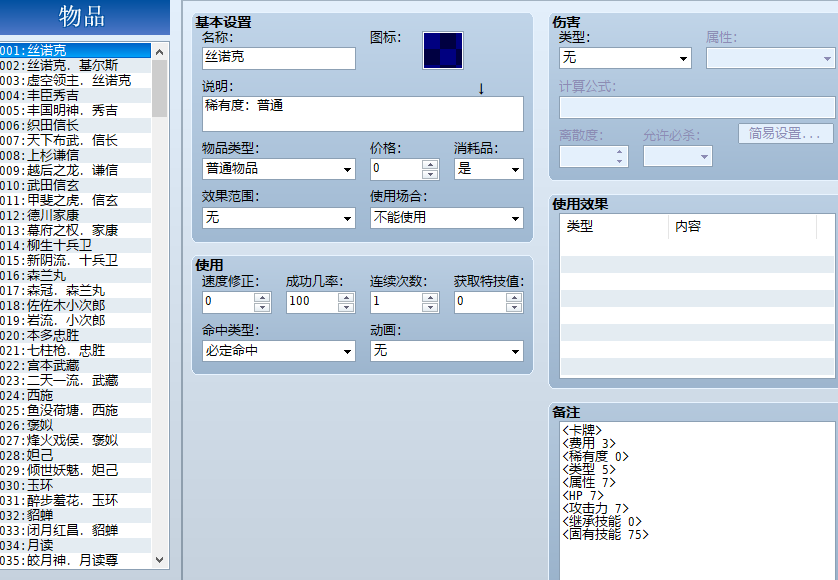Decrease 获取特技值 with the down arrow
The image size is (838, 580).
[514, 307]
